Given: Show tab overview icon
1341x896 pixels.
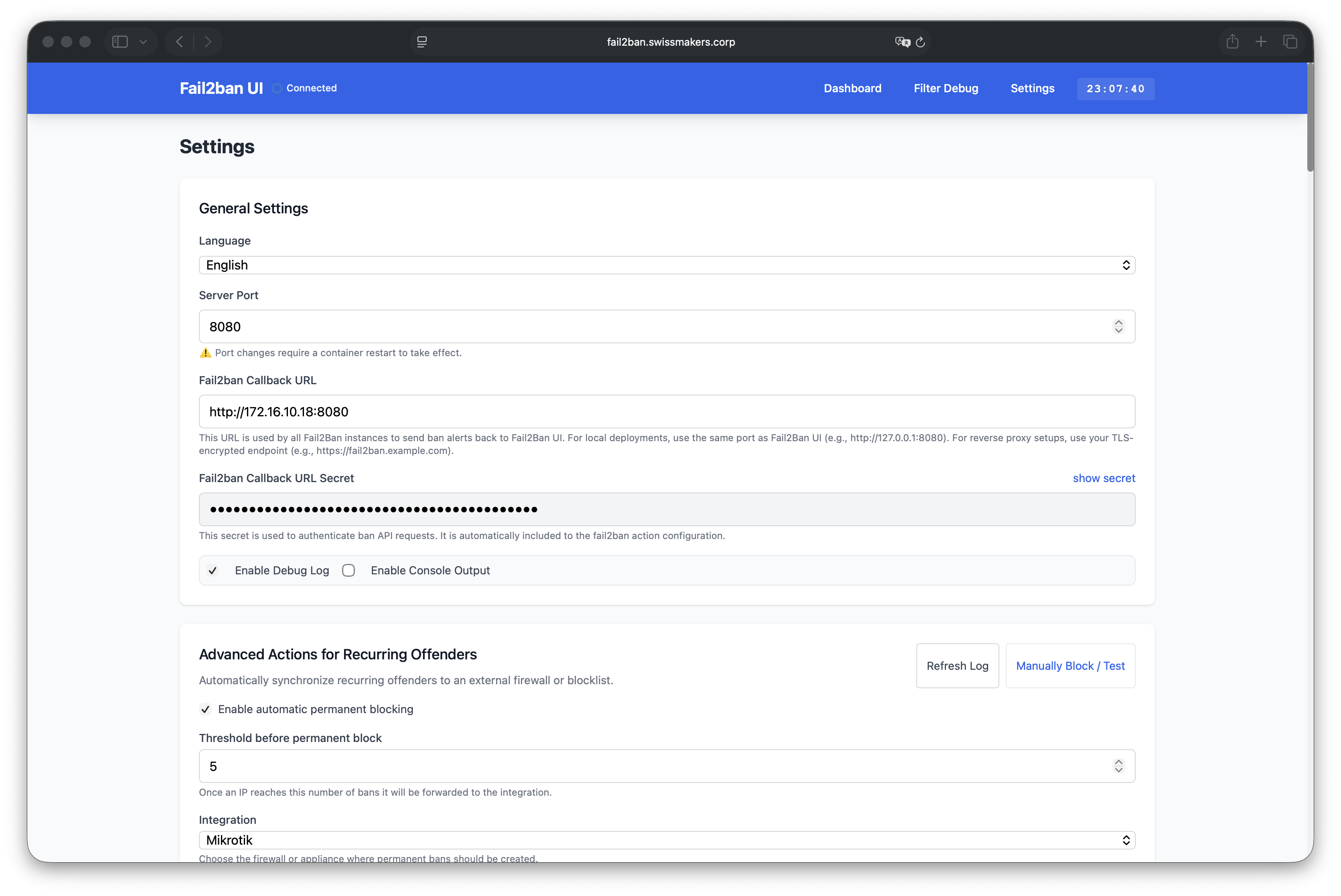Looking at the screenshot, I should pos(1290,42).
